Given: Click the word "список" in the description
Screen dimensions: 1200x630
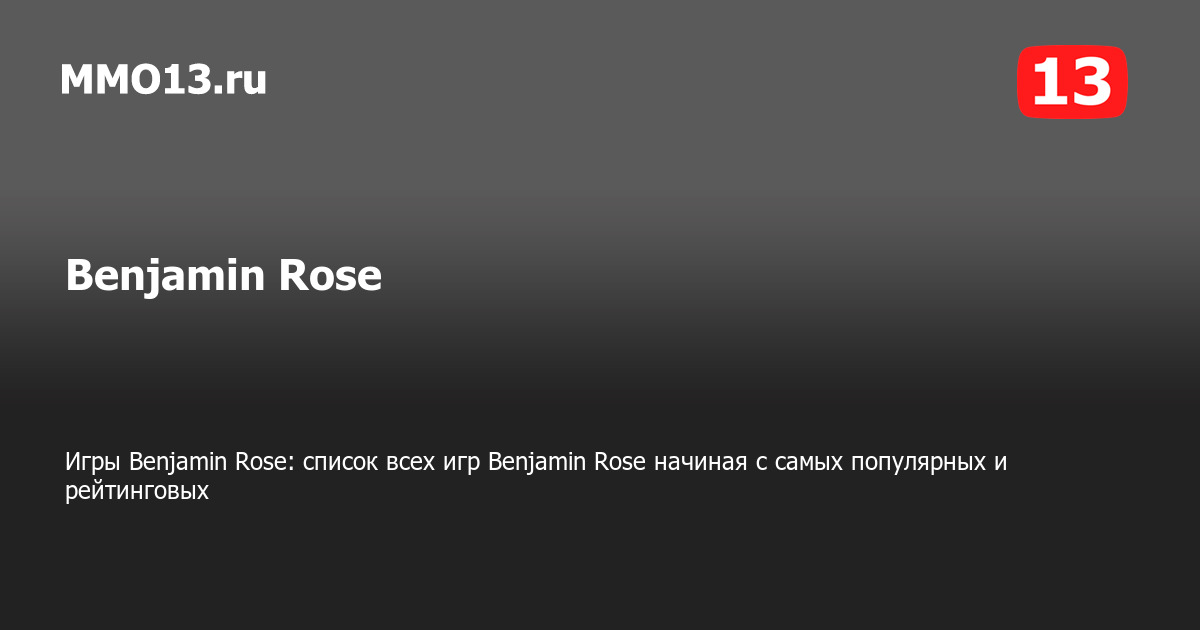Looking at the screenshot, I should pyautogui.click(x=339, y=463).
